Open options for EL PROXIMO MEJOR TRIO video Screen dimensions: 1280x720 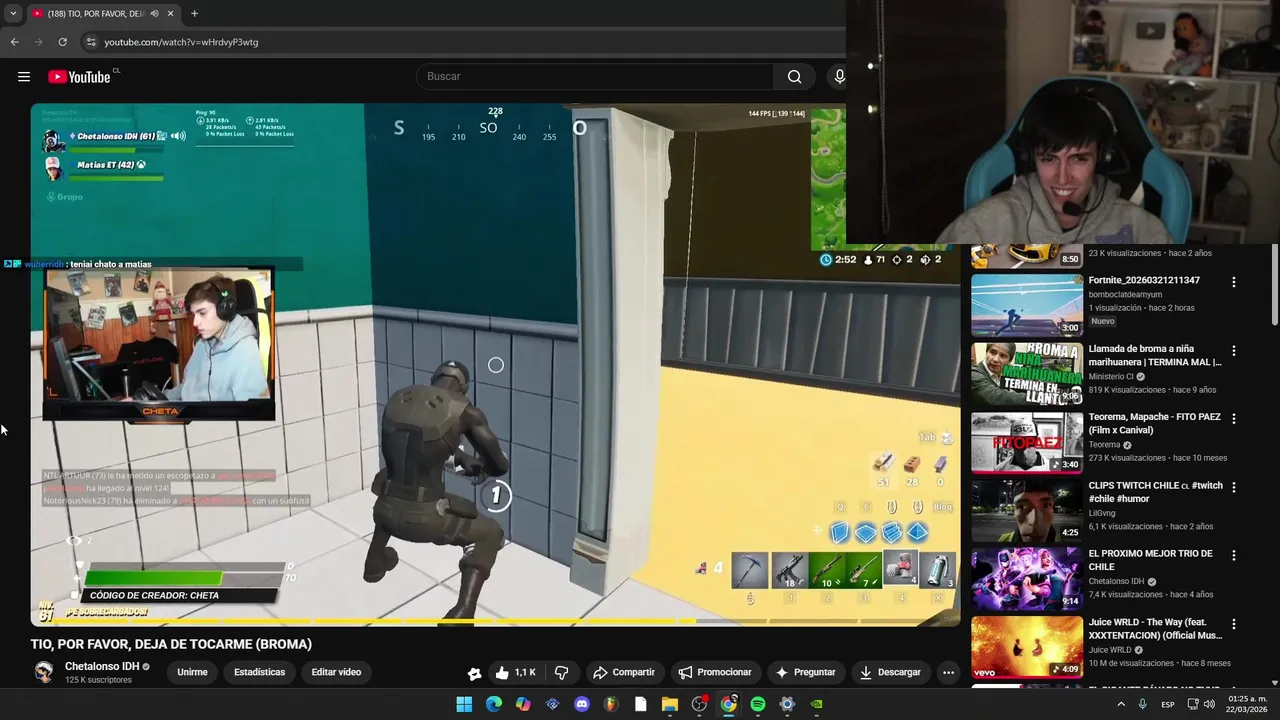click(x=1233, y=555)
